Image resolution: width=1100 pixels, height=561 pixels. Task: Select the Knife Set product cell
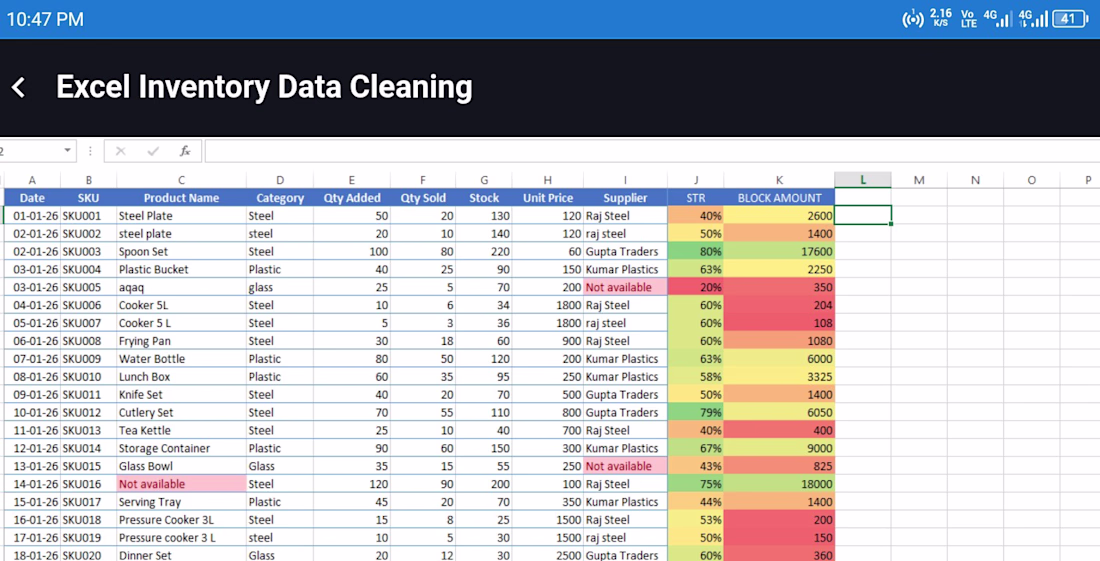click(x=182, y=395)
